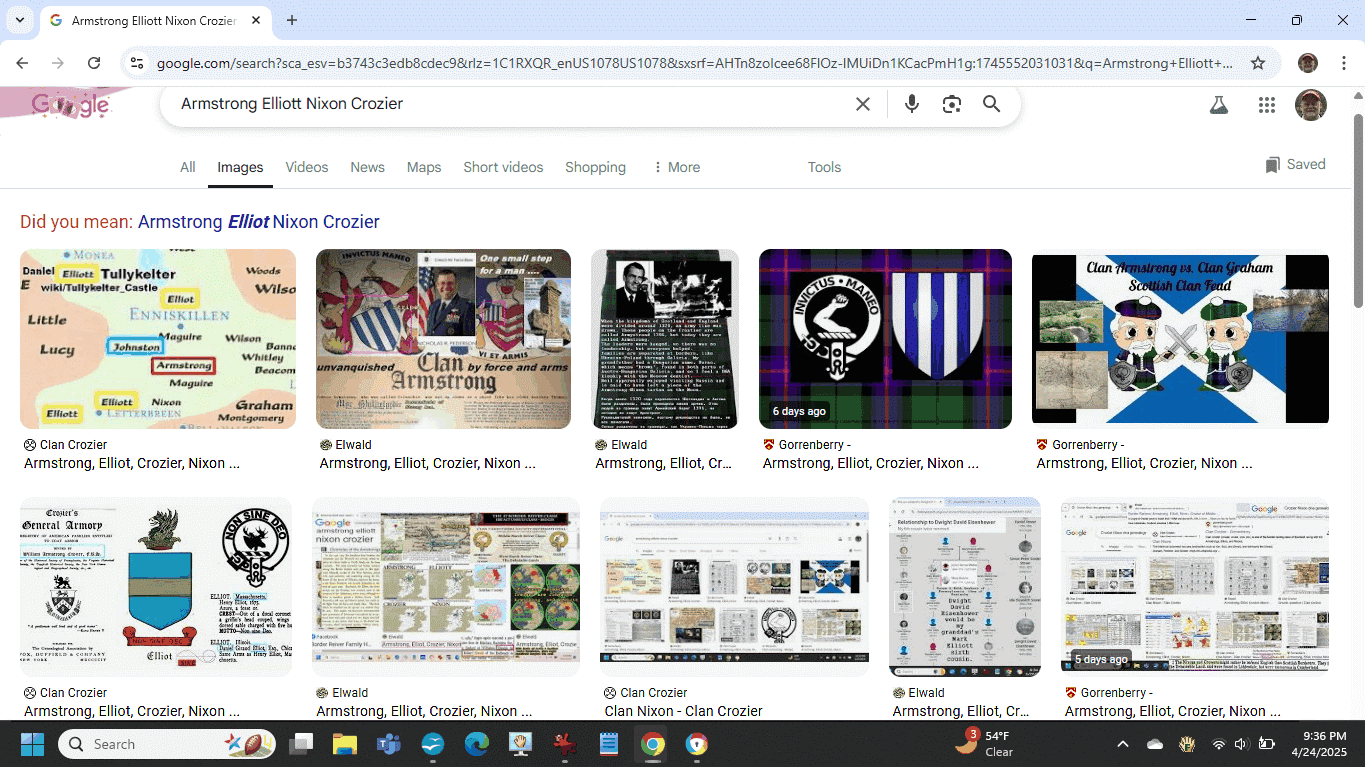Switch to Short videos tab
The width and height of the screenshot is (1365, 767).
pyautogui.click(x=503, y=167)
